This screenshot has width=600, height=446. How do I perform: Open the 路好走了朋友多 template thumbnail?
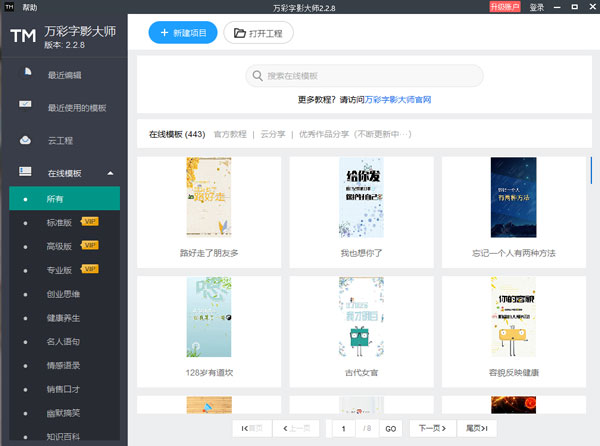(209, 197)
